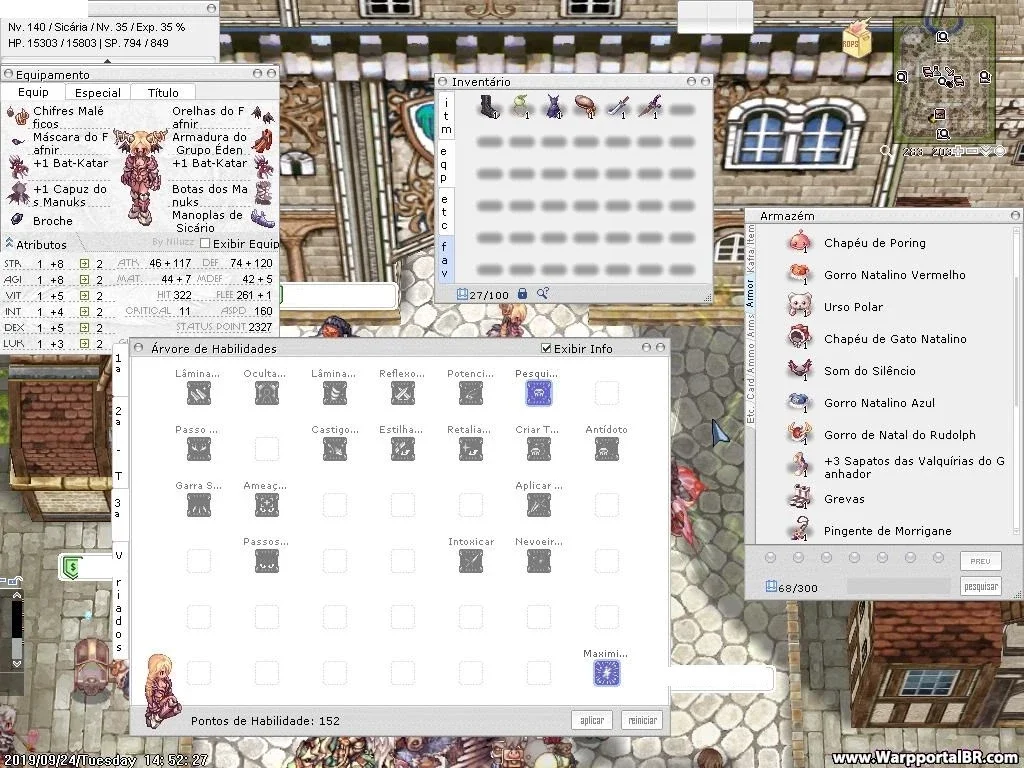Select Urso Polar icon in Armazém
Viewport: 1024px width, 768px height.
click(799, 306)
